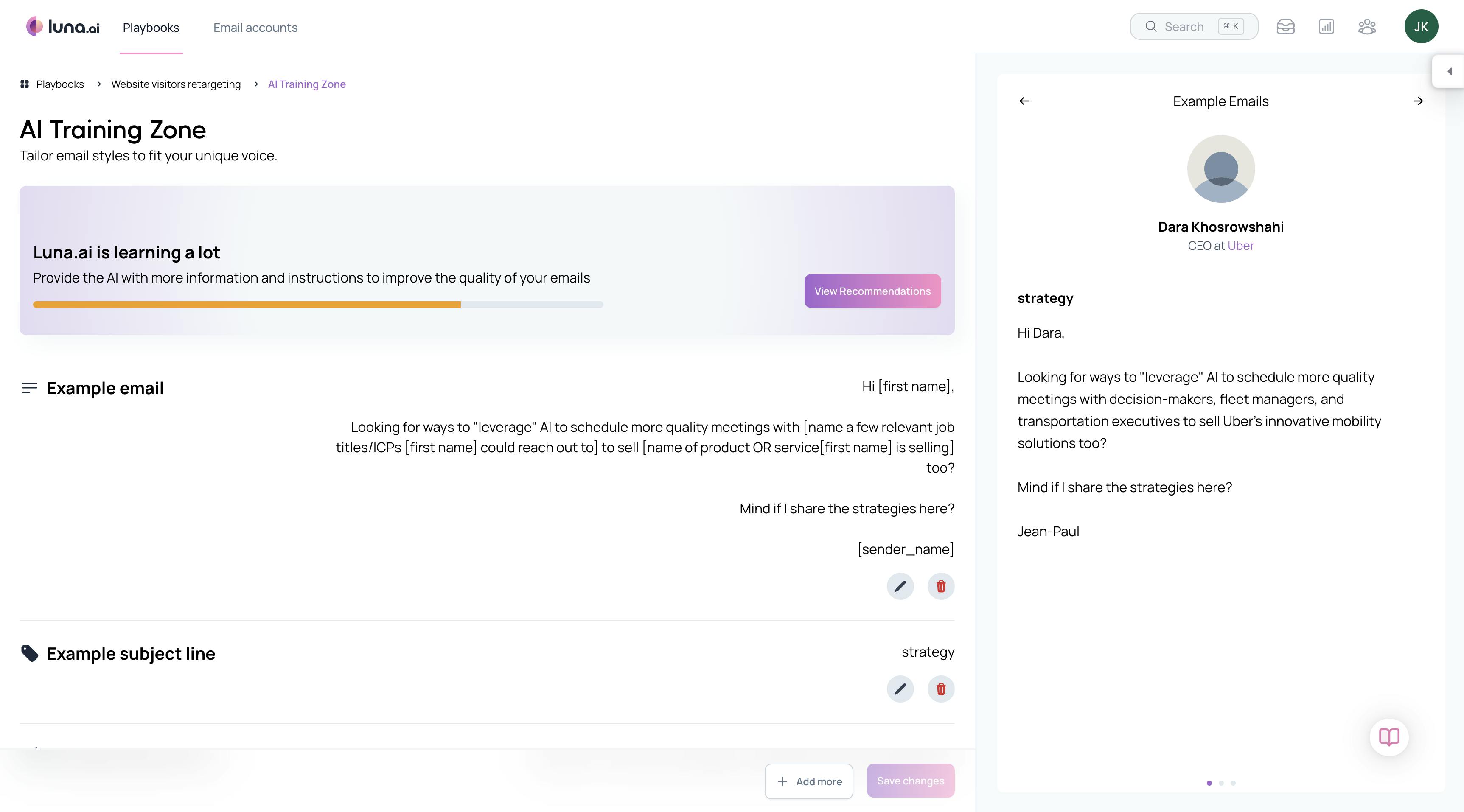Image resolution: width=1464 pixels, height=812 pixels.
Task: Edit the example email with pencil icon
Action: [x=900, y=586]
